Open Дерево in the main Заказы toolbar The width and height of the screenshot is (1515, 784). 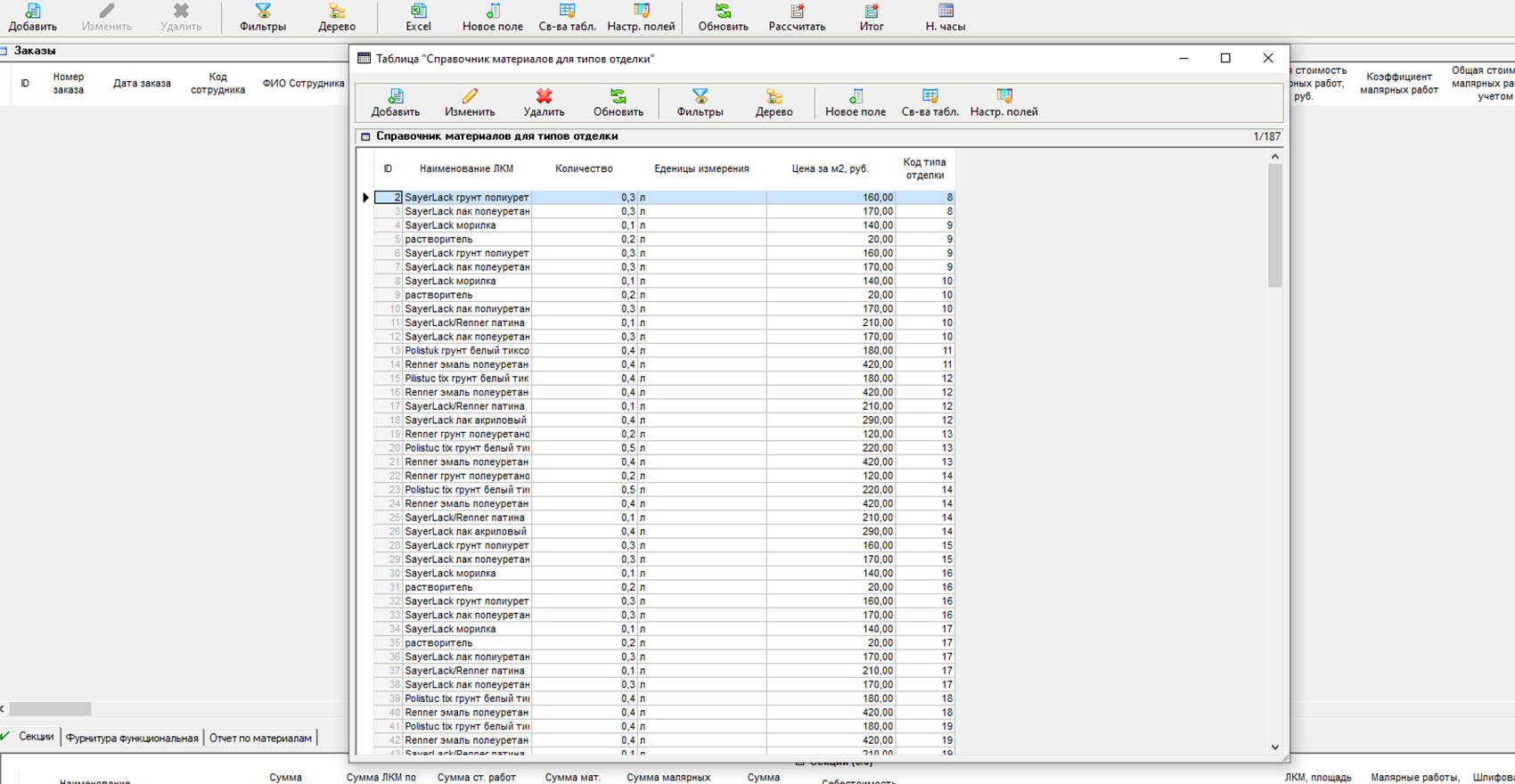coord(337,18)
